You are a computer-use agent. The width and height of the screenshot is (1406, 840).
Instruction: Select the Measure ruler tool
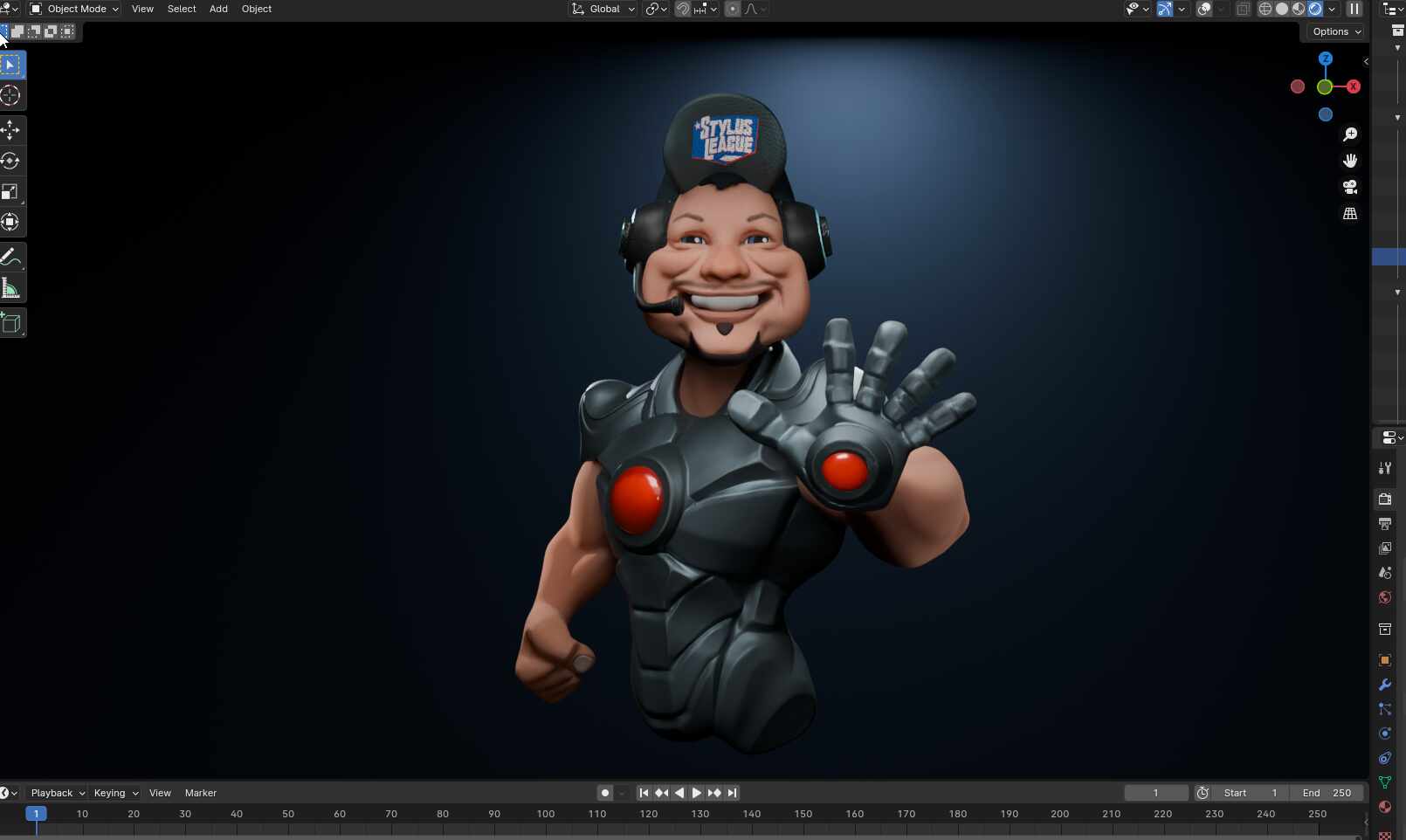tap(11, 288)
